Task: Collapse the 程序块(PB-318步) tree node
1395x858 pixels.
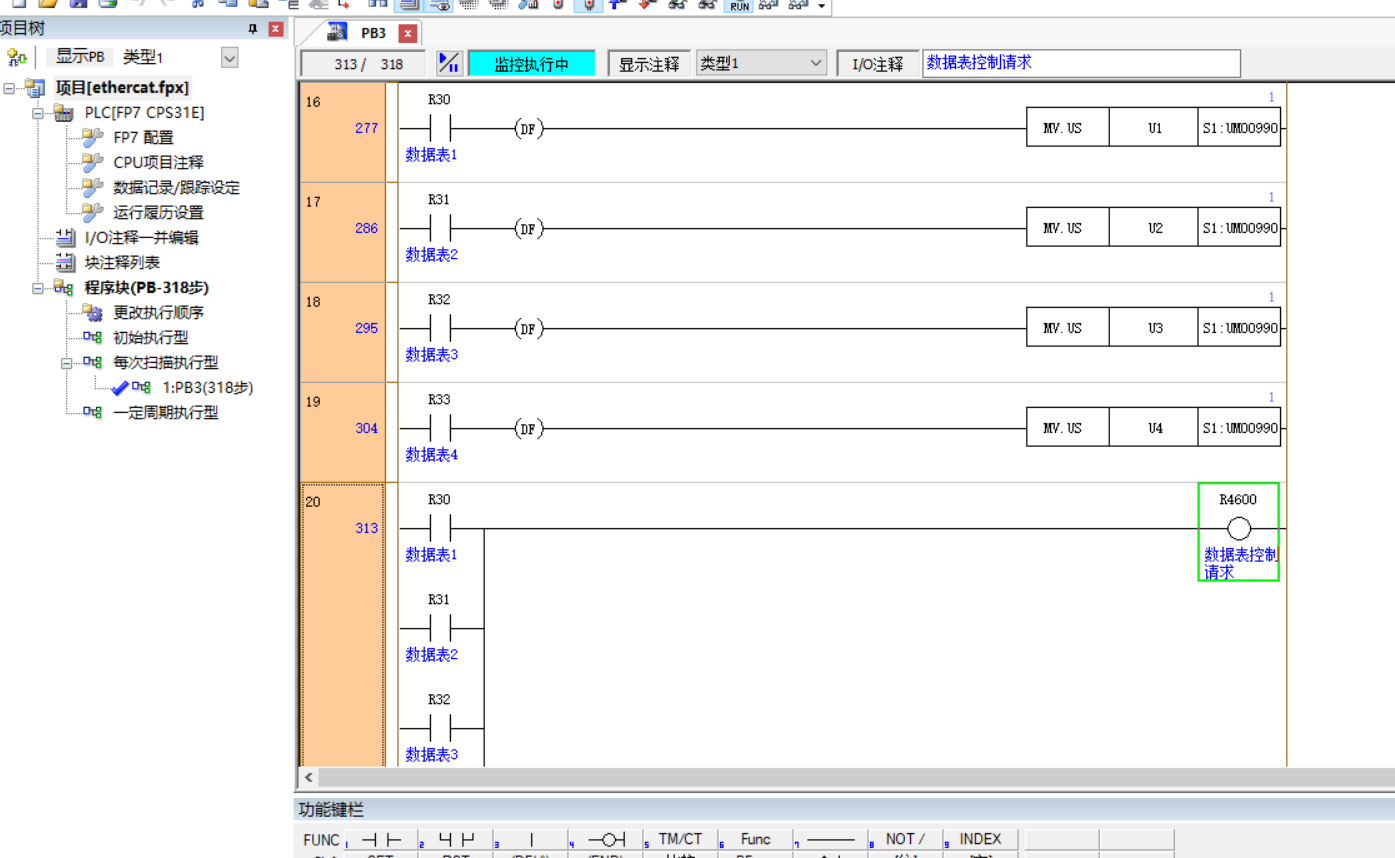Action: tap(38, 288)
